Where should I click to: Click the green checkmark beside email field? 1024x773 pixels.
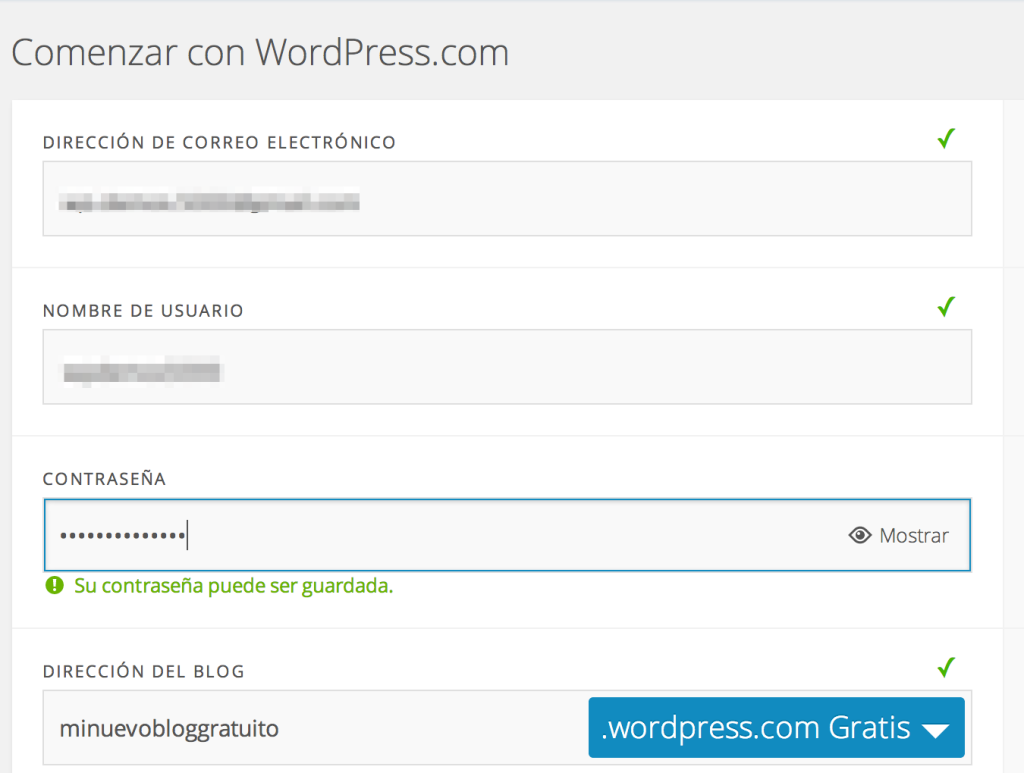click(x=946, y=139)
